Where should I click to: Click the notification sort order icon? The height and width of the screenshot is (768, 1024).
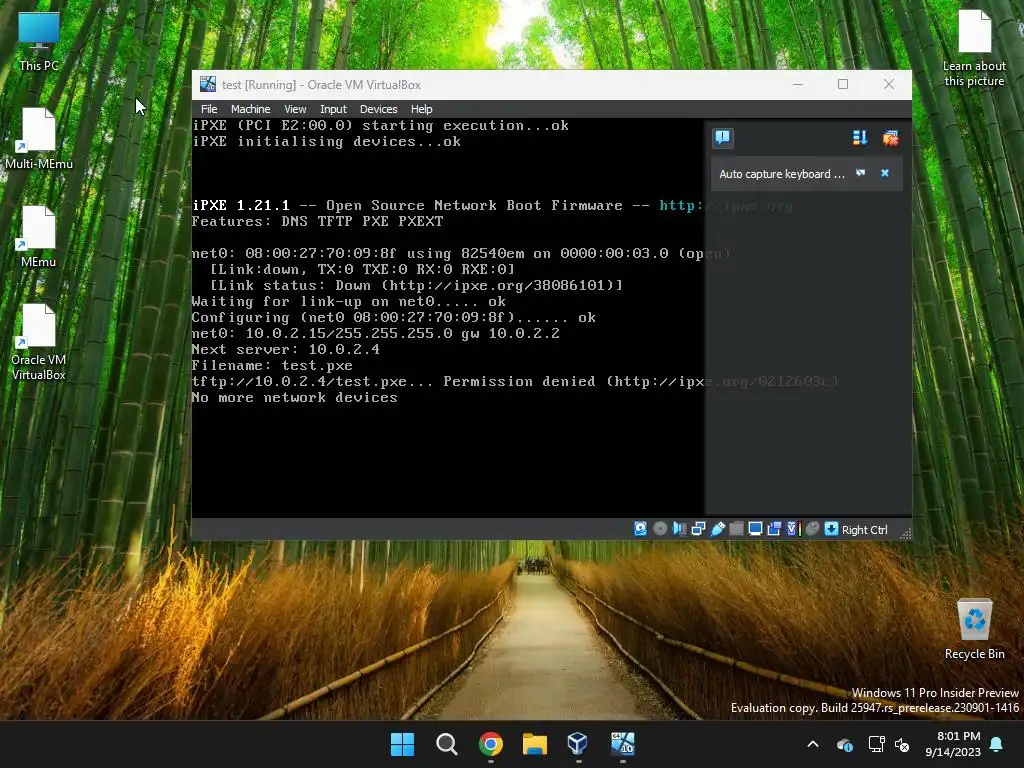point(859,138)
